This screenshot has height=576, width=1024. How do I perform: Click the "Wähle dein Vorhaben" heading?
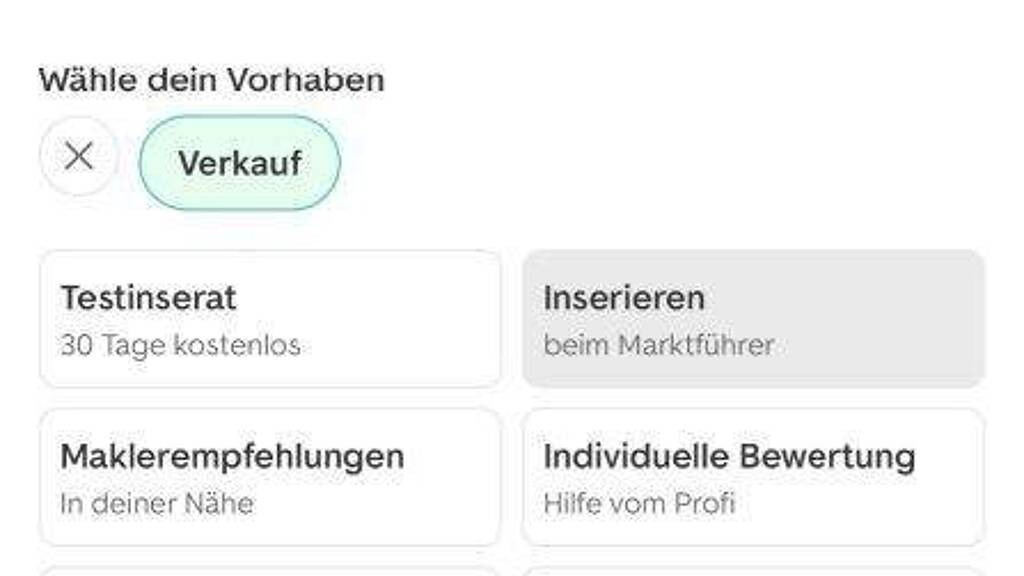(x=211, y=80)
